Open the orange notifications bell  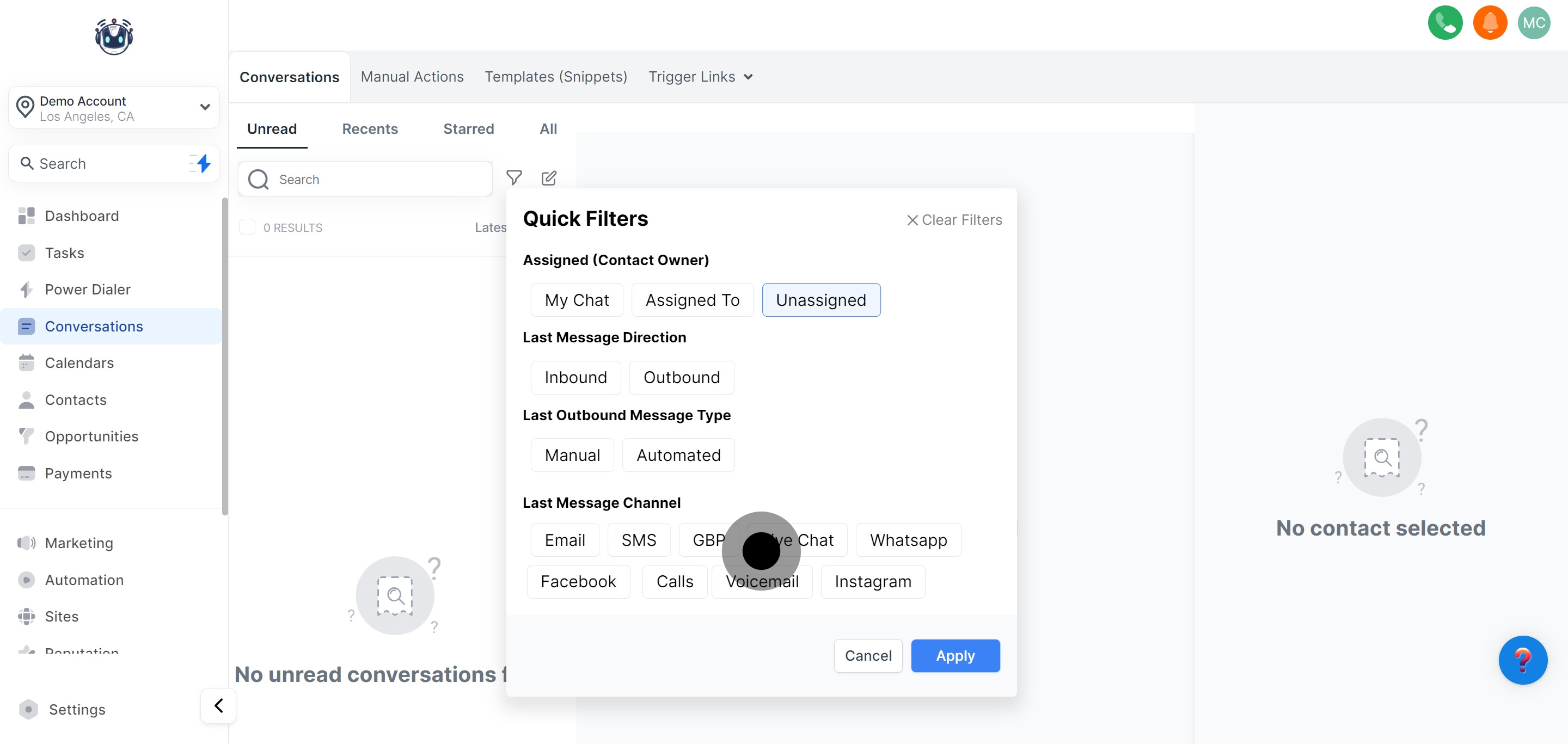pyautogui.click(x=1490, y=23)
